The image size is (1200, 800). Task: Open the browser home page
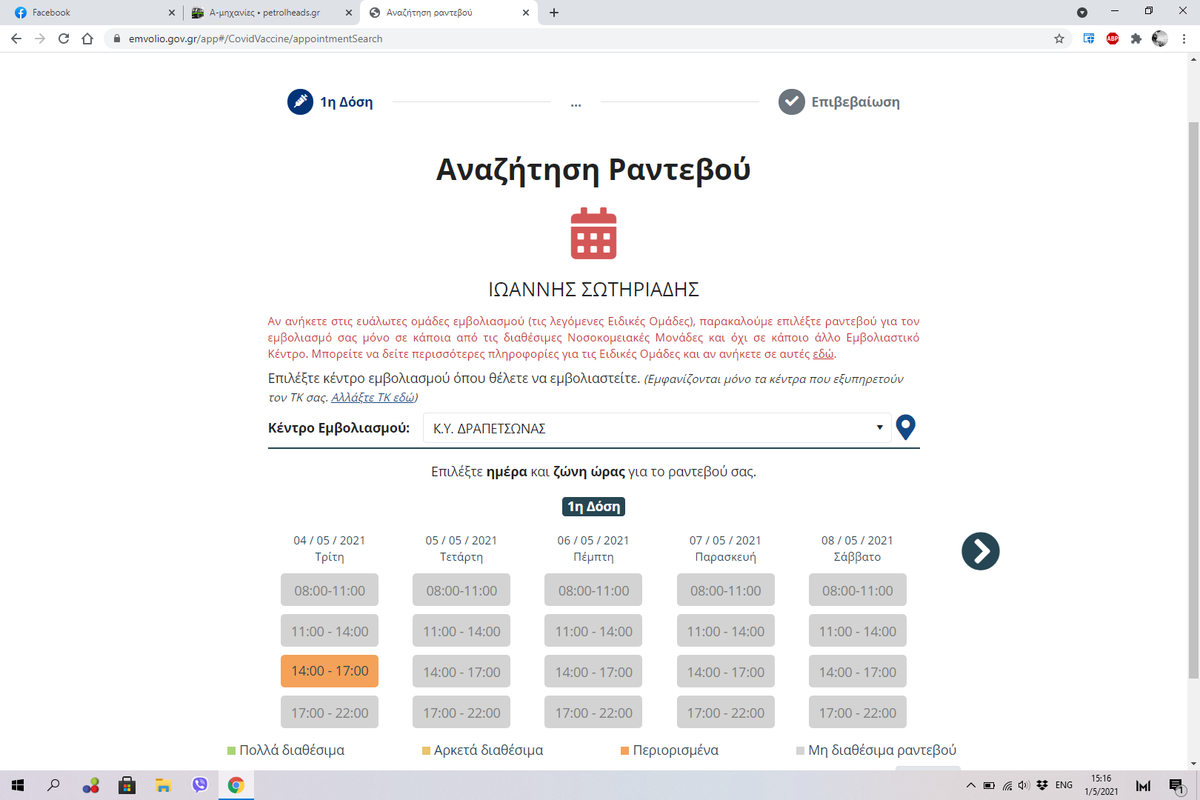pos(88,39)
